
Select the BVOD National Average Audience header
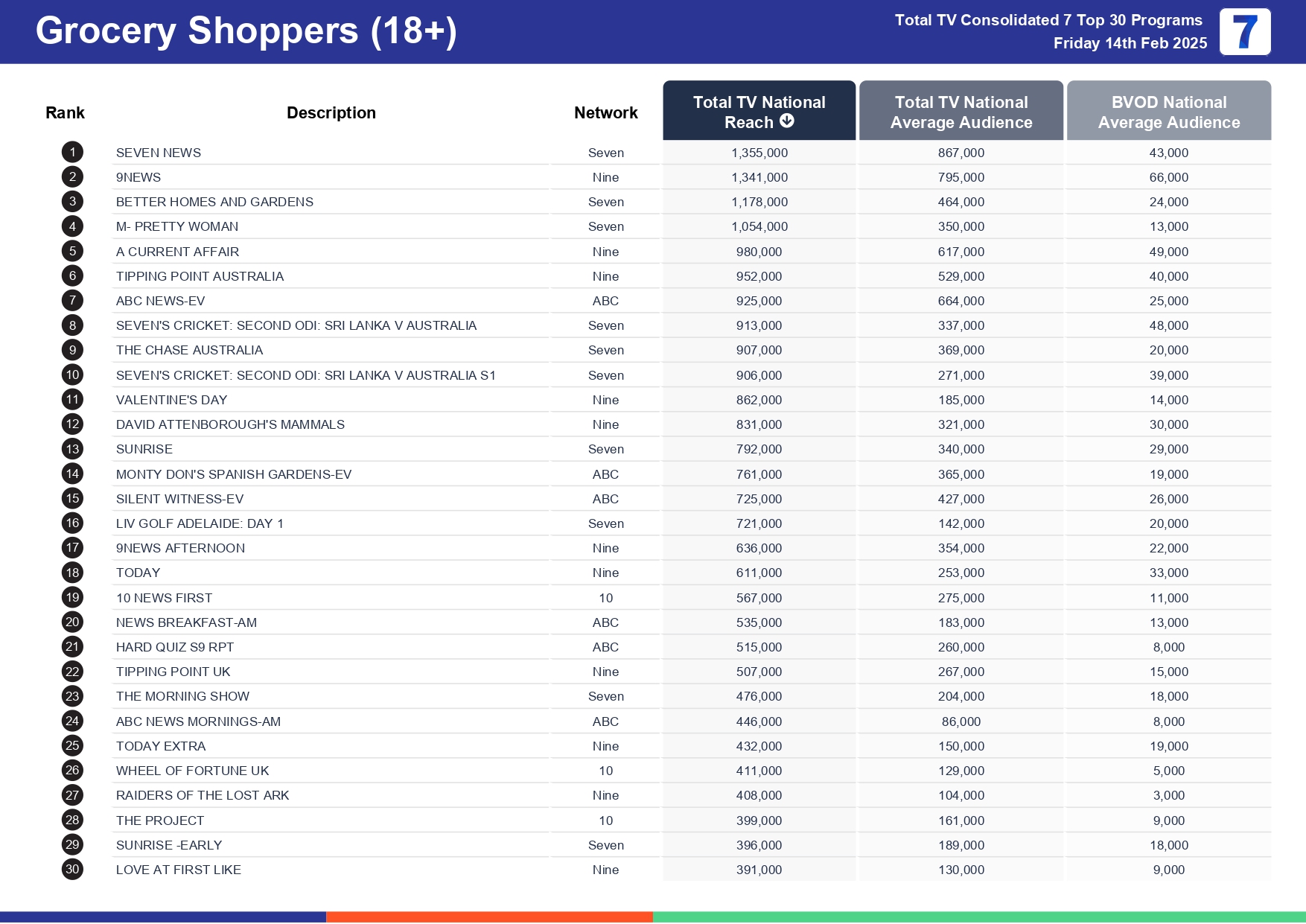coord(1168,112)
